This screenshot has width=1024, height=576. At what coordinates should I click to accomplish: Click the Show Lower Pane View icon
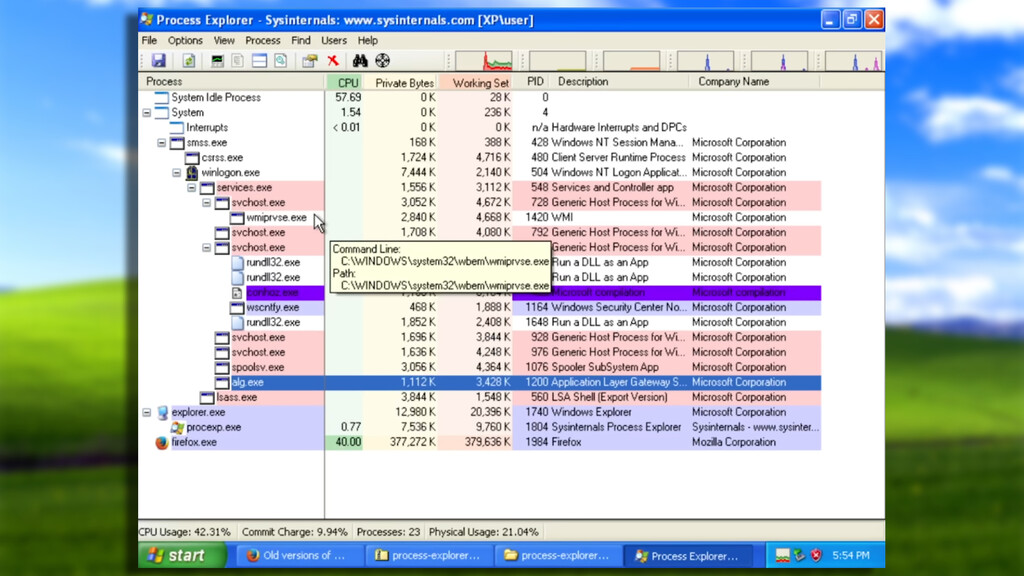tap(260, 60)
